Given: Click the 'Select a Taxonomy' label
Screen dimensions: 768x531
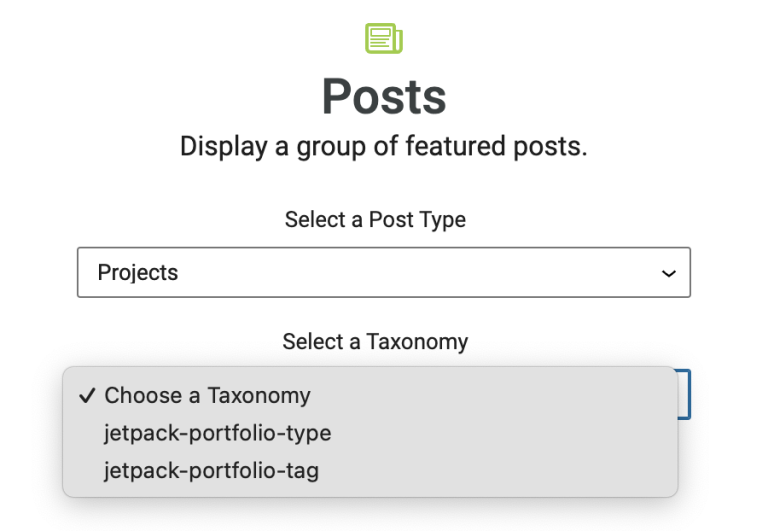Looking at the screenshot, I should tap(375, 341).
